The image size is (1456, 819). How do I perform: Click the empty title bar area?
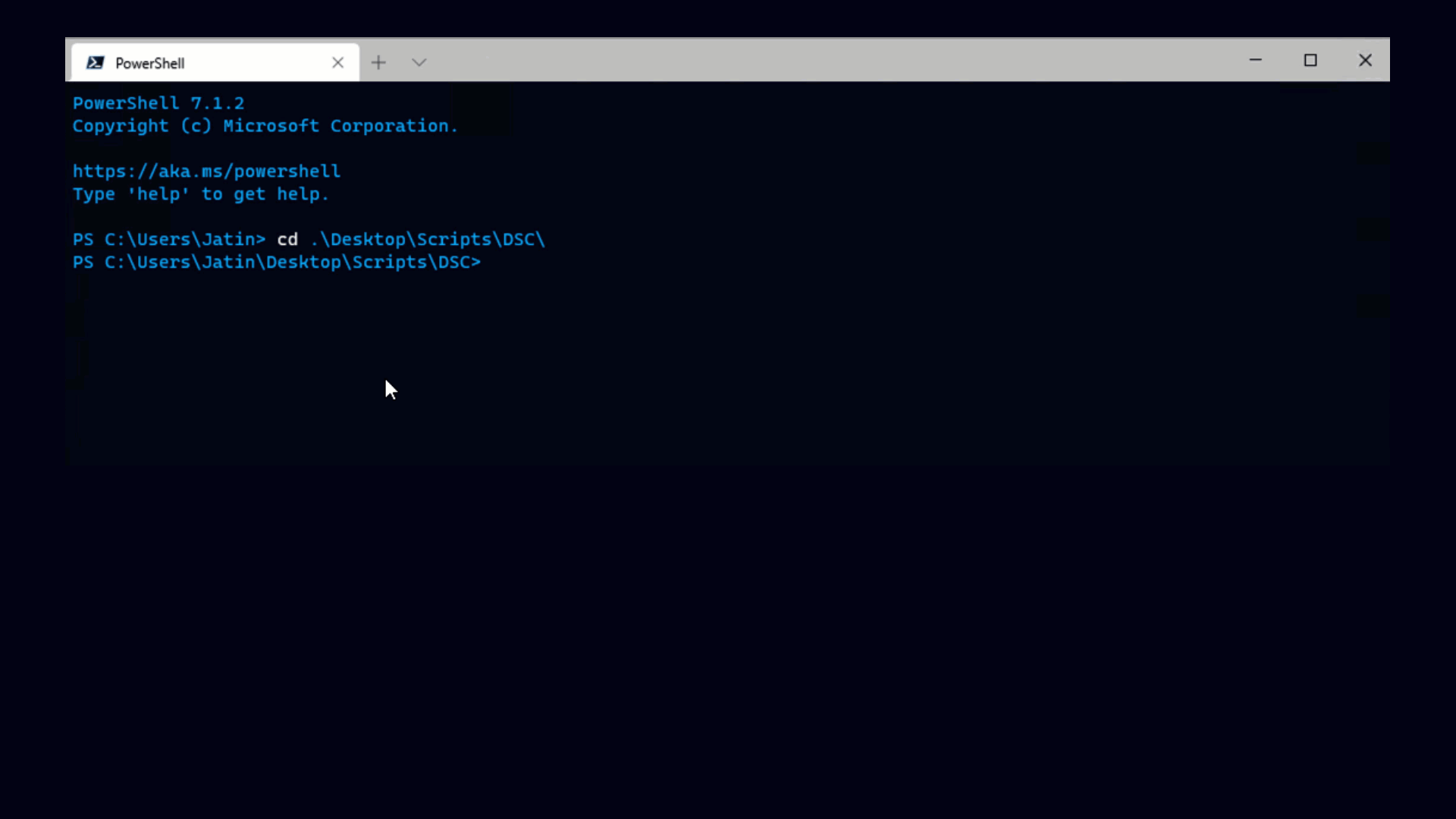tap(834, 61)
